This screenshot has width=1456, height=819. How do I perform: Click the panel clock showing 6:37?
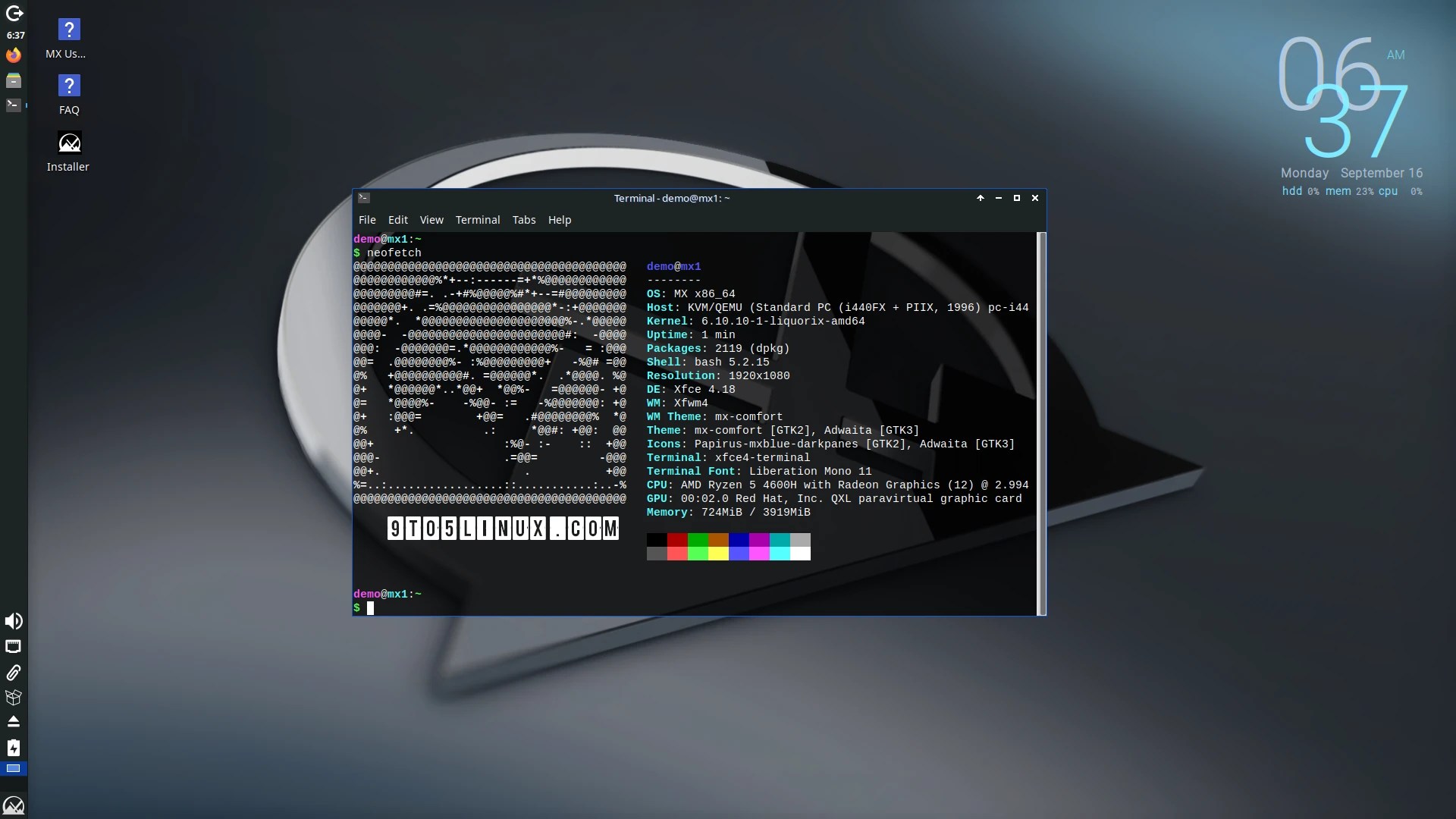15,35
